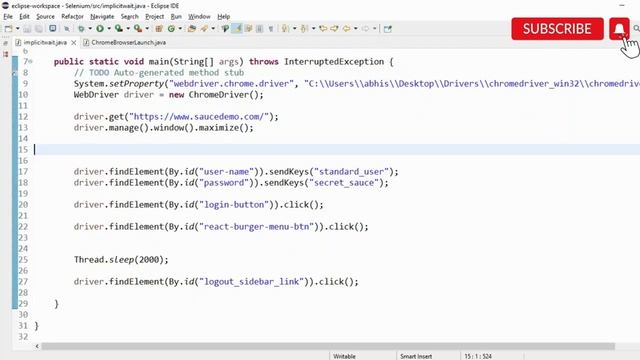Viewport: 640px width, 360px height.
Task: Click the Back navigation arrow icon
Action: [x=347, y=29]
